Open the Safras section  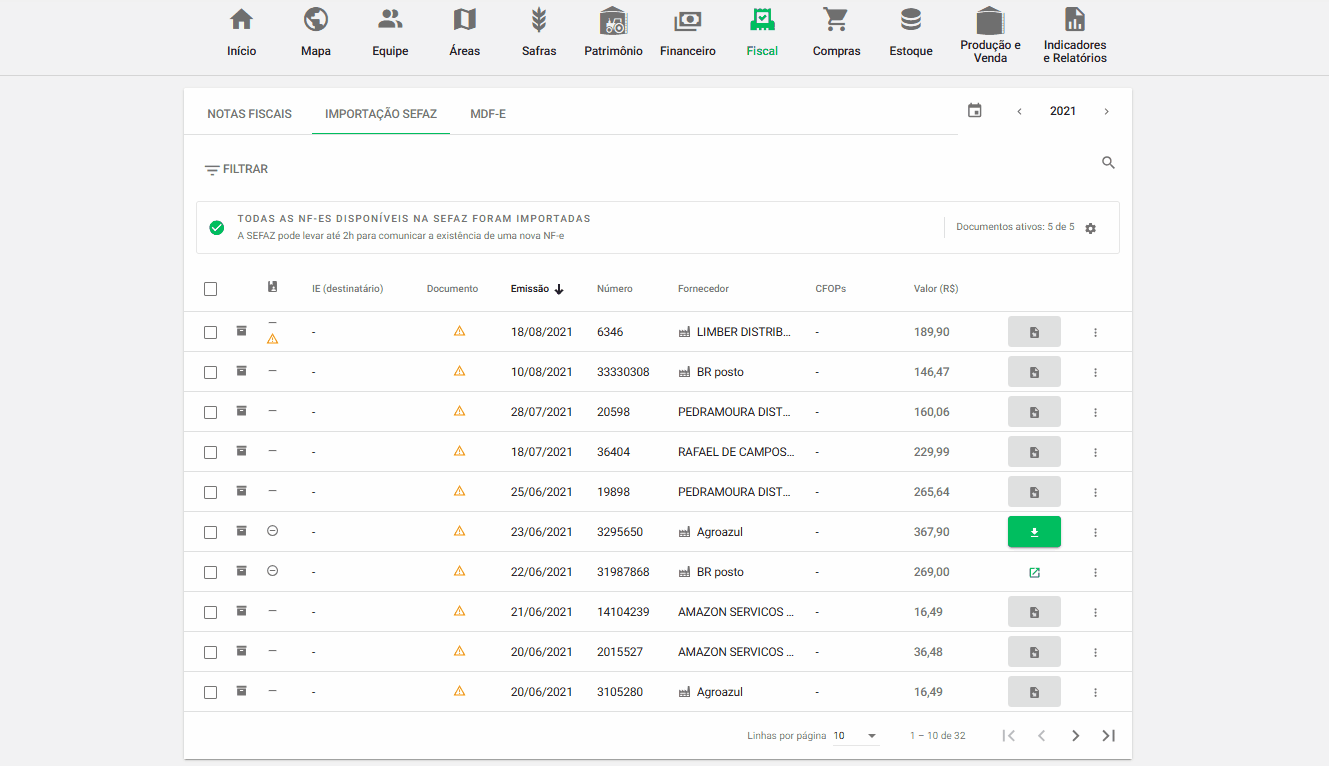coord(539,30)
